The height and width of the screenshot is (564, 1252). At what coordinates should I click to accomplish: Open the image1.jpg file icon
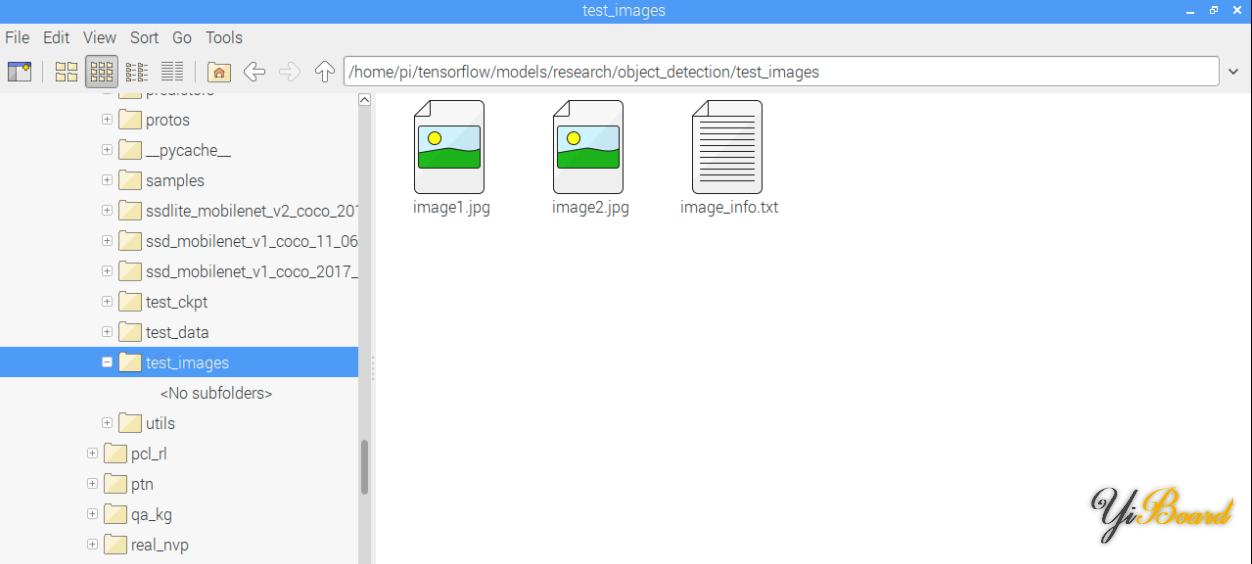(x=449, y=148)
